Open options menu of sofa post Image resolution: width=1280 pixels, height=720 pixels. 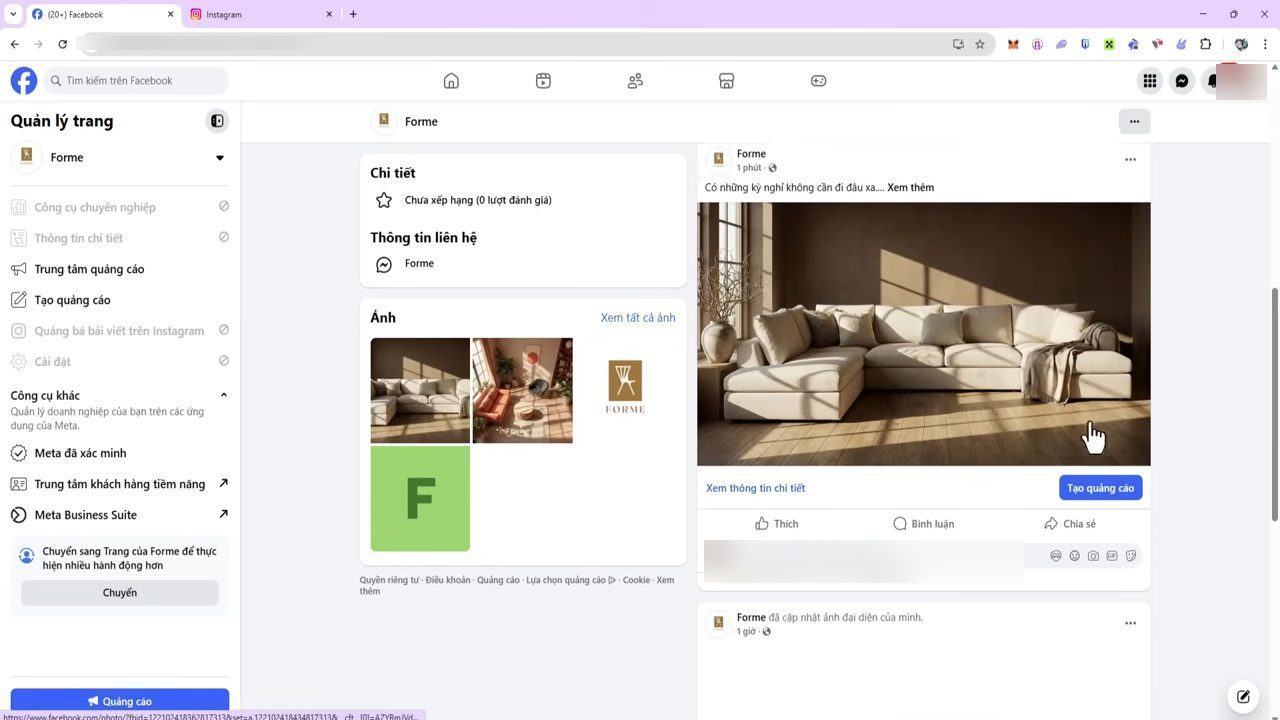(1130, 160)
